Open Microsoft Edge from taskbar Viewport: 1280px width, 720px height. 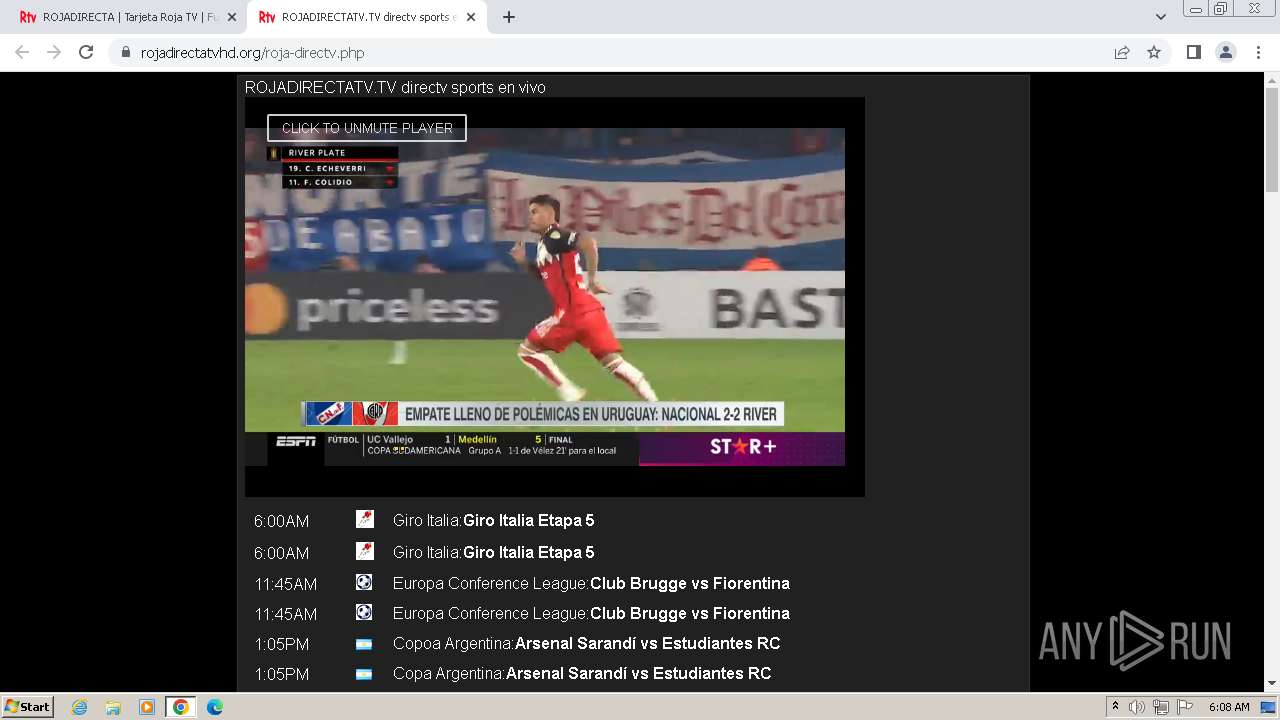pyautogui.click(x=215, y=707)
